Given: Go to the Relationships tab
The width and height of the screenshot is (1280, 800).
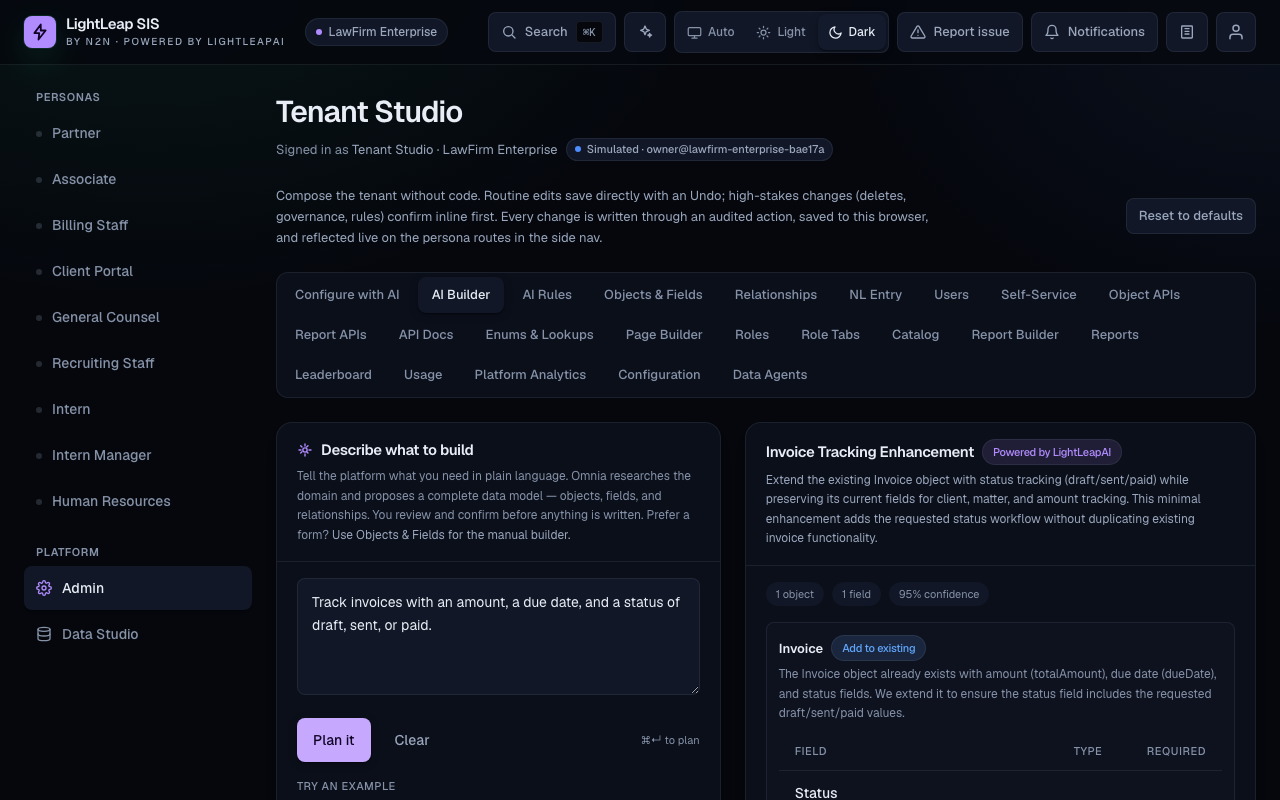Looking at the screenshot, I should click(x=776, y=295).
